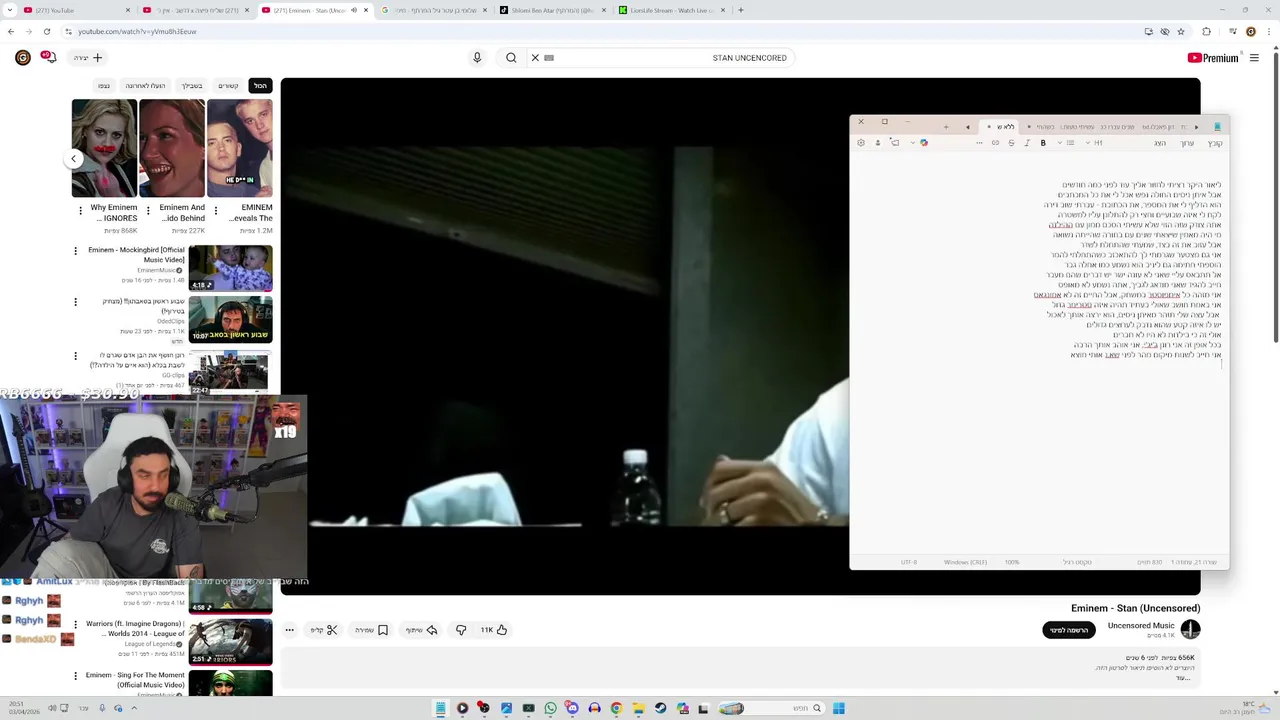1280x720 pixels.
Task: Open Steam from the taskbar
Action: coord(660,708)
